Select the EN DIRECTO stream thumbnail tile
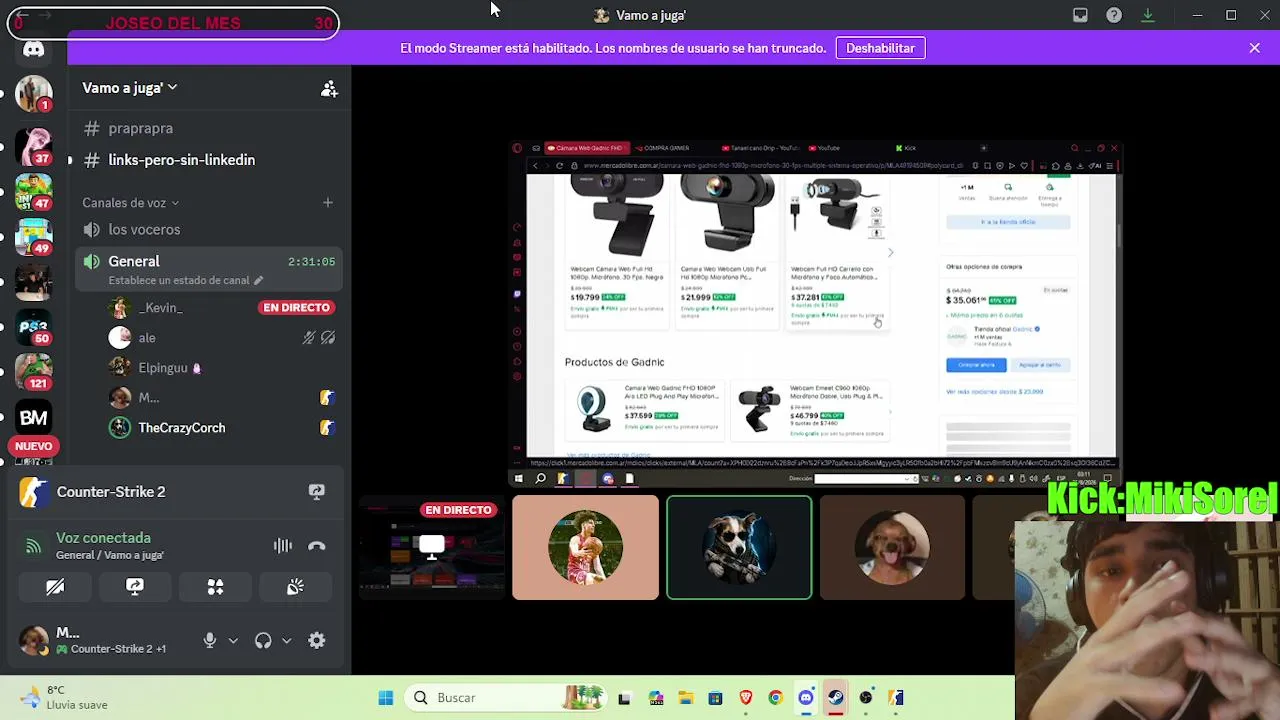Image resolution: width=1280 pixels, height=720 pixels. pyautogui.click(x=432, y=548)
